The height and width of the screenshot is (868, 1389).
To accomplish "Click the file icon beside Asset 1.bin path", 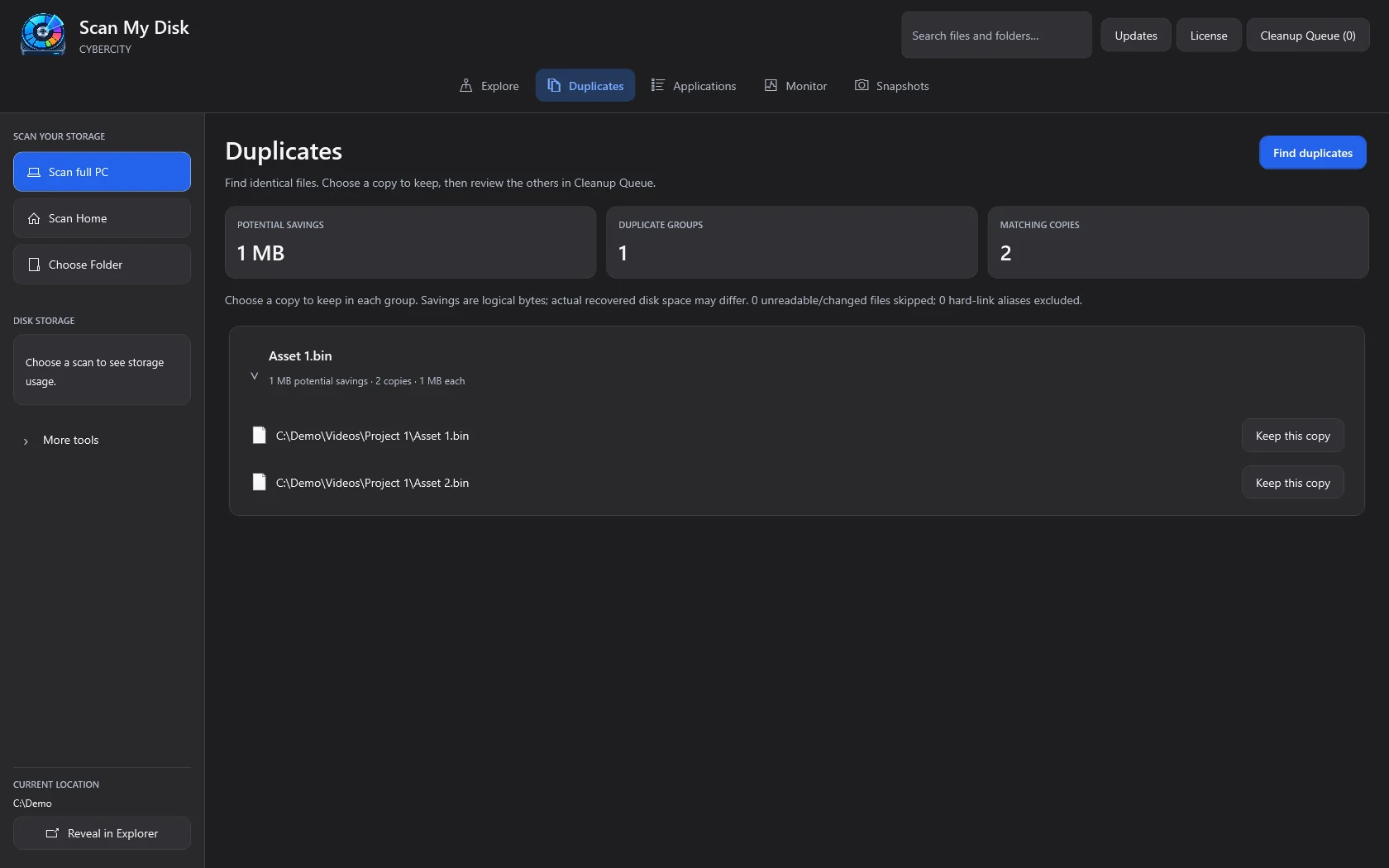I will (259, 435).
